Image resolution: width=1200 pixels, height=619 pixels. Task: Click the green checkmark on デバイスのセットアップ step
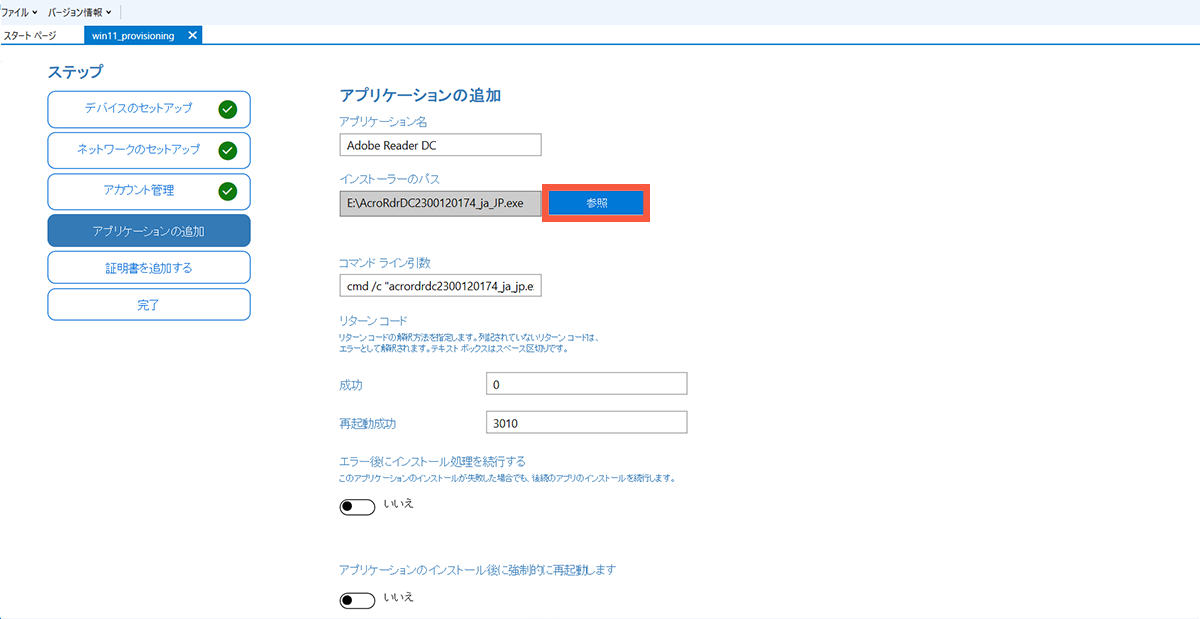[229, 109]
